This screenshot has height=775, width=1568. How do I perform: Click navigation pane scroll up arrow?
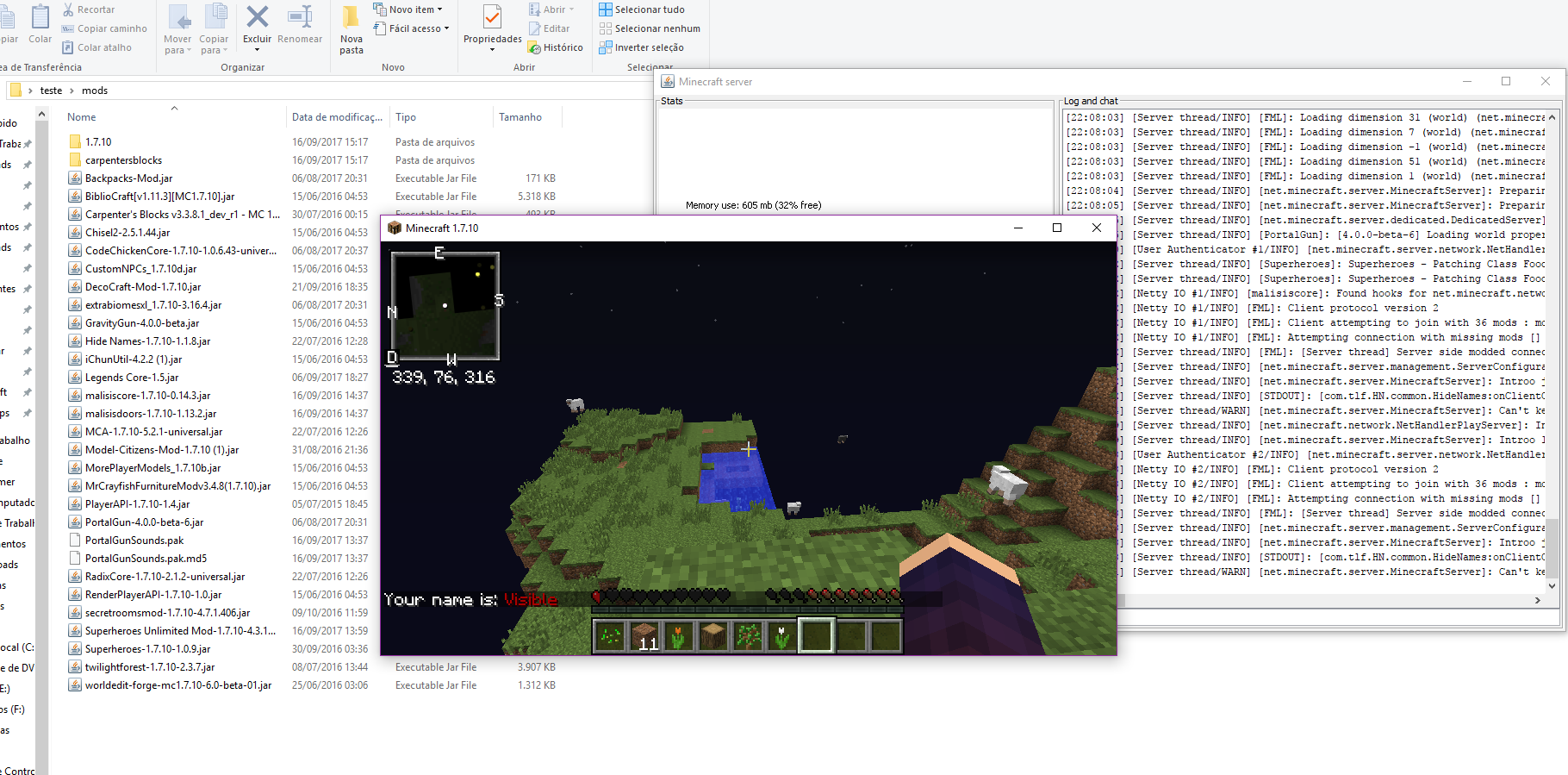[41, 114]
